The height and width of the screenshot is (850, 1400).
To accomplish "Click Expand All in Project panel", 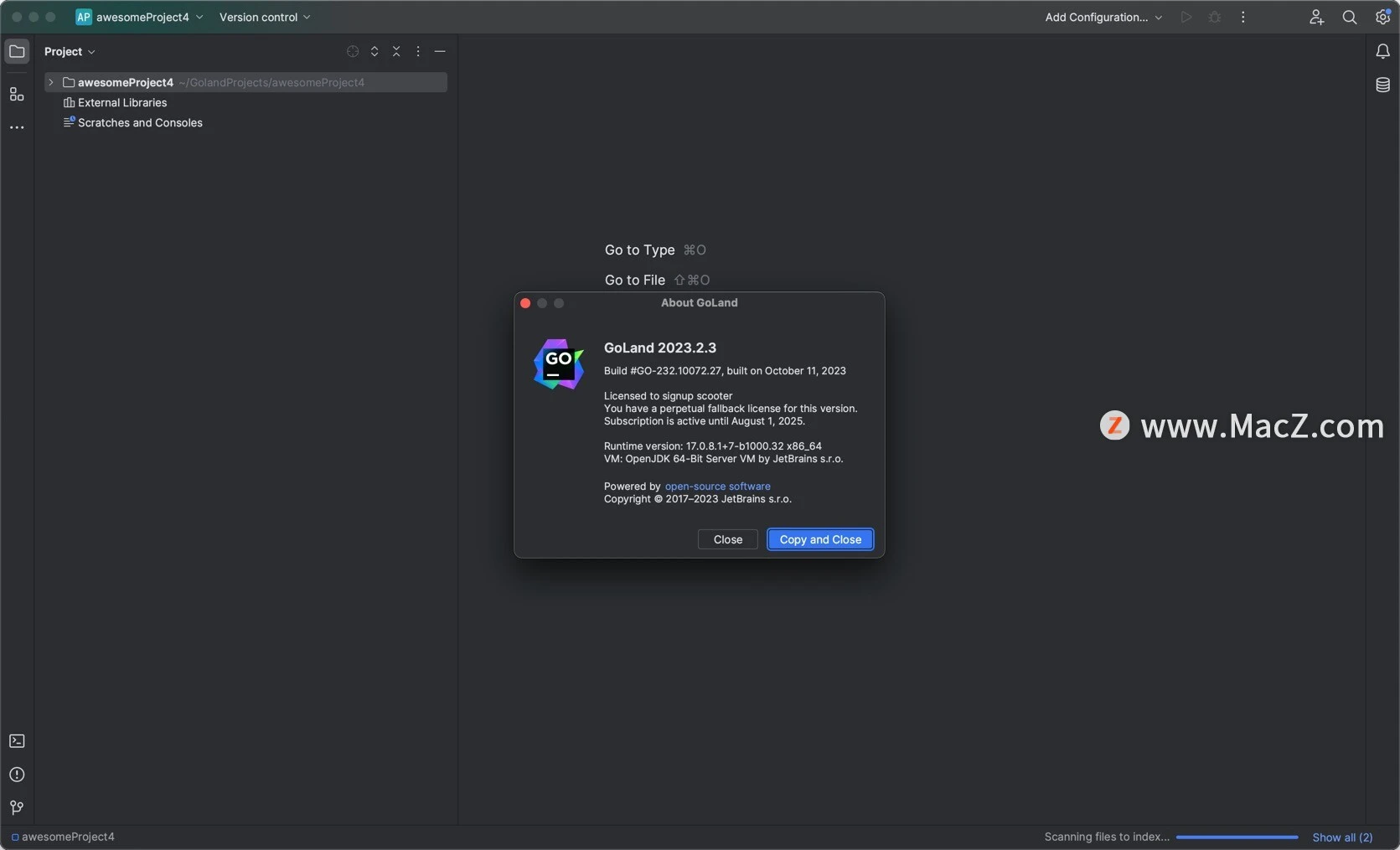I will click(375, 51).
